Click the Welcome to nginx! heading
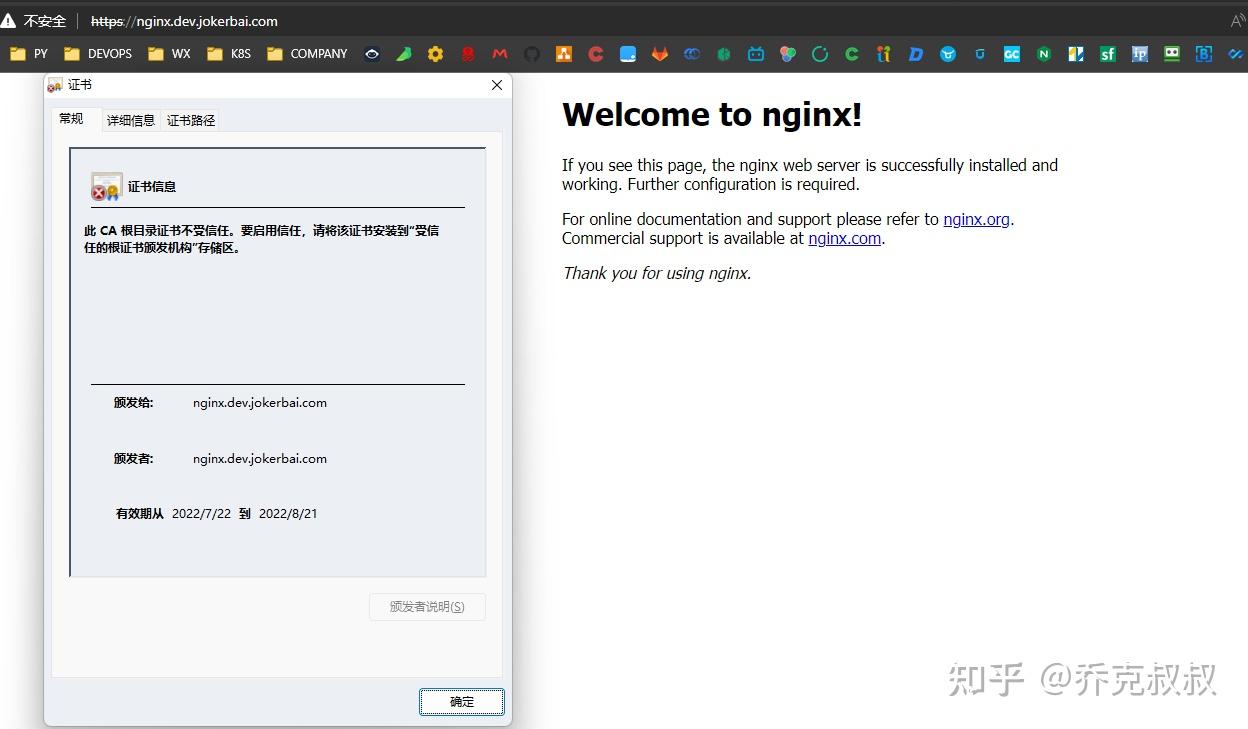Image resolution: width=1248 pixels, height=729 pixels. click(x=712, y=115)
